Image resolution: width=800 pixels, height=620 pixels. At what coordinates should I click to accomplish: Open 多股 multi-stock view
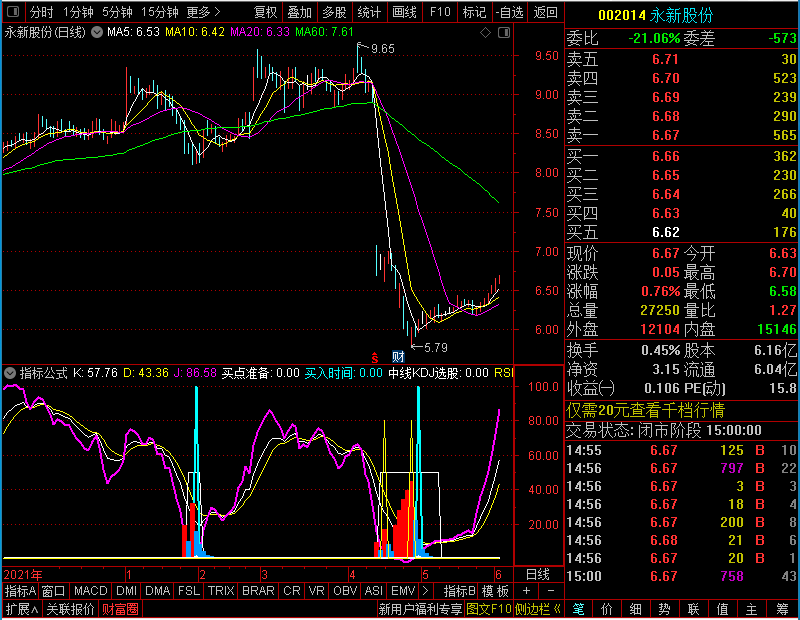[x=334, y=12]
